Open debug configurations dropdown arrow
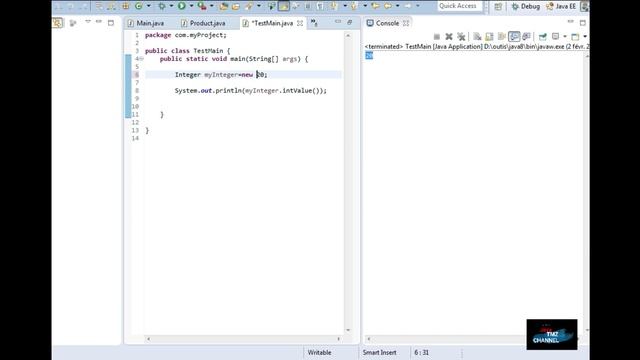This screenshot has width=640, height=360. [x=171, y=6]
